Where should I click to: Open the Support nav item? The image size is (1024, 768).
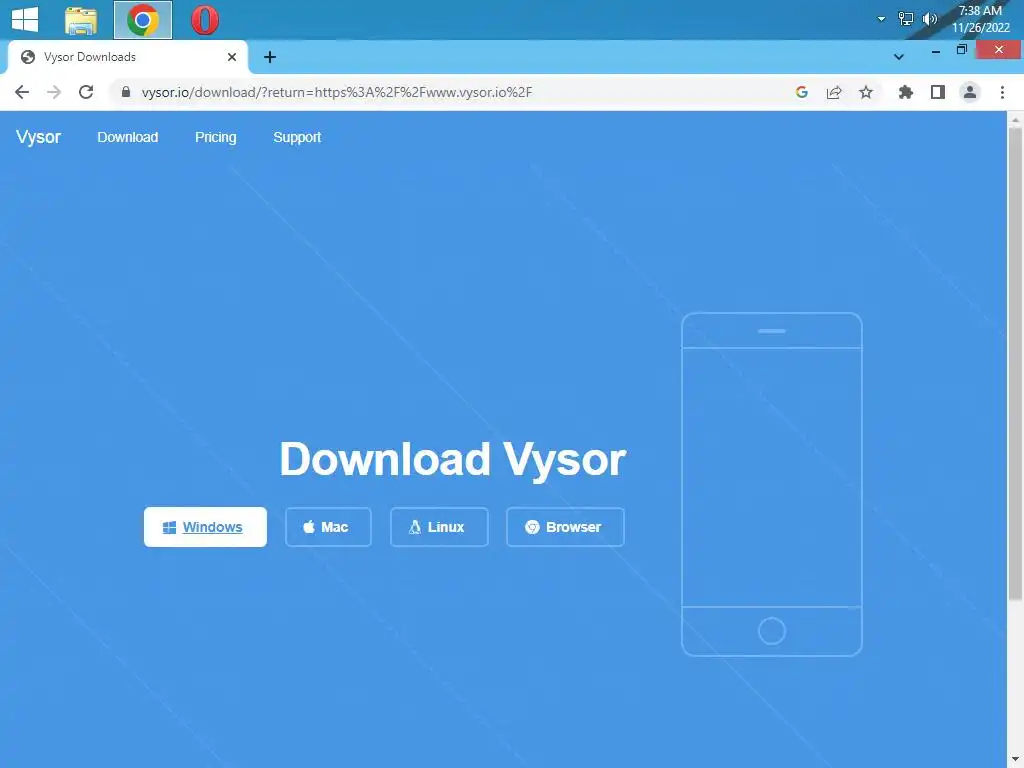297,137
